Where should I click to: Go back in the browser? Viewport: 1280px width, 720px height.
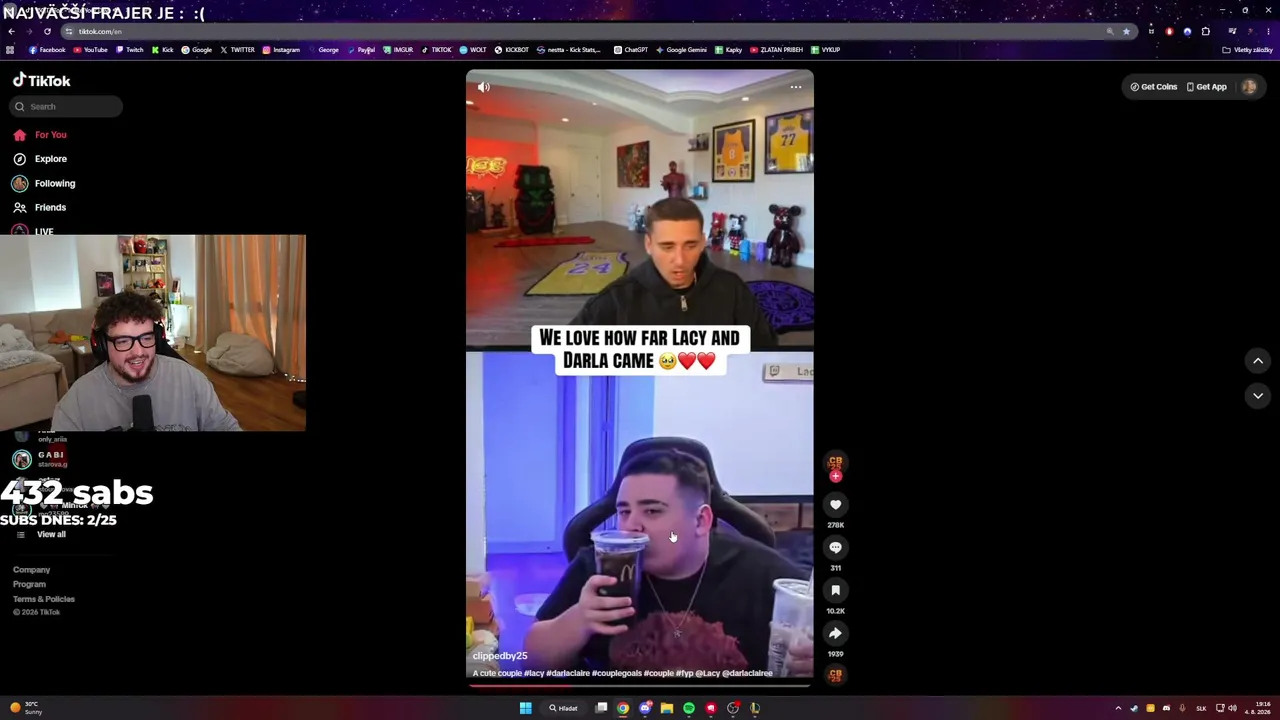point(11,32)
